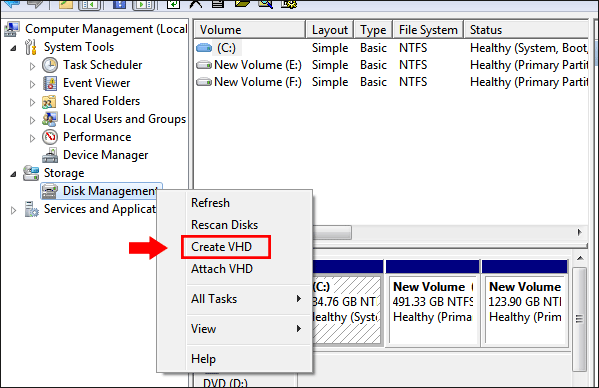This screenshot has height=388, width=599.
Task: Sort by the File System column header
Action: pos(428,30)
